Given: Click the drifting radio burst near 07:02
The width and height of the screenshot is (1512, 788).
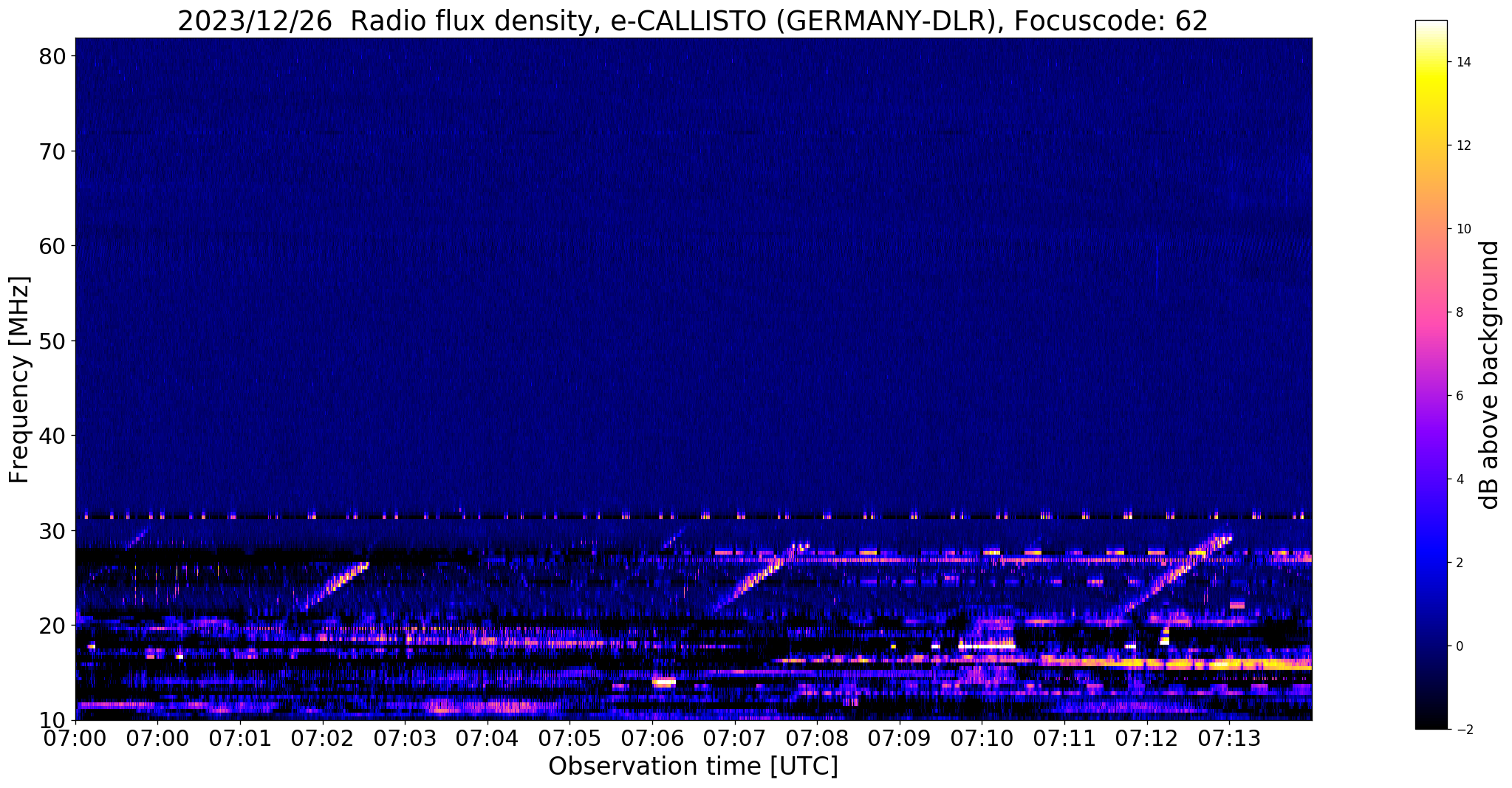Looking at the screenshot, I should point(336,586).
